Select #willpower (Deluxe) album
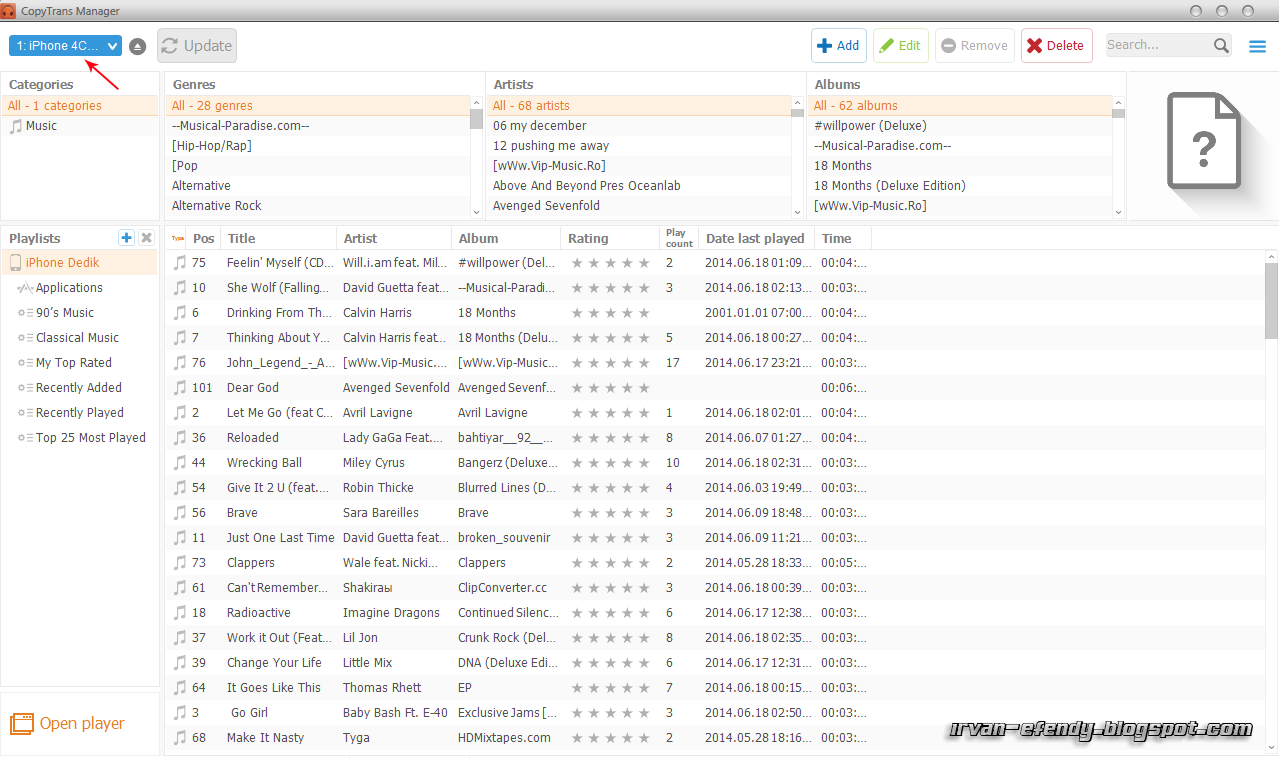Screen dimensions: 1279x759 [x=960, y=126]
